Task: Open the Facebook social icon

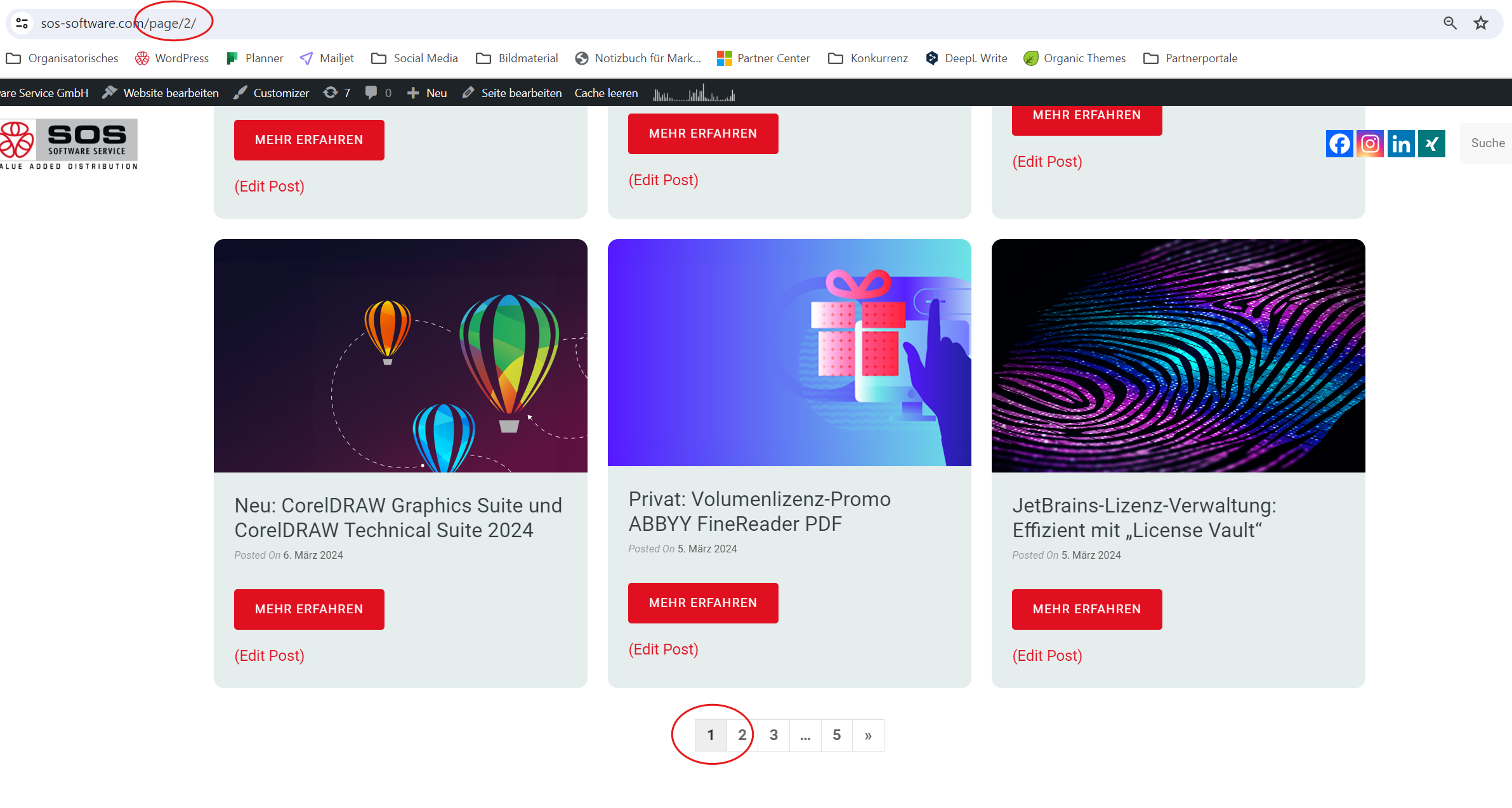Action: click(1339, 143)
